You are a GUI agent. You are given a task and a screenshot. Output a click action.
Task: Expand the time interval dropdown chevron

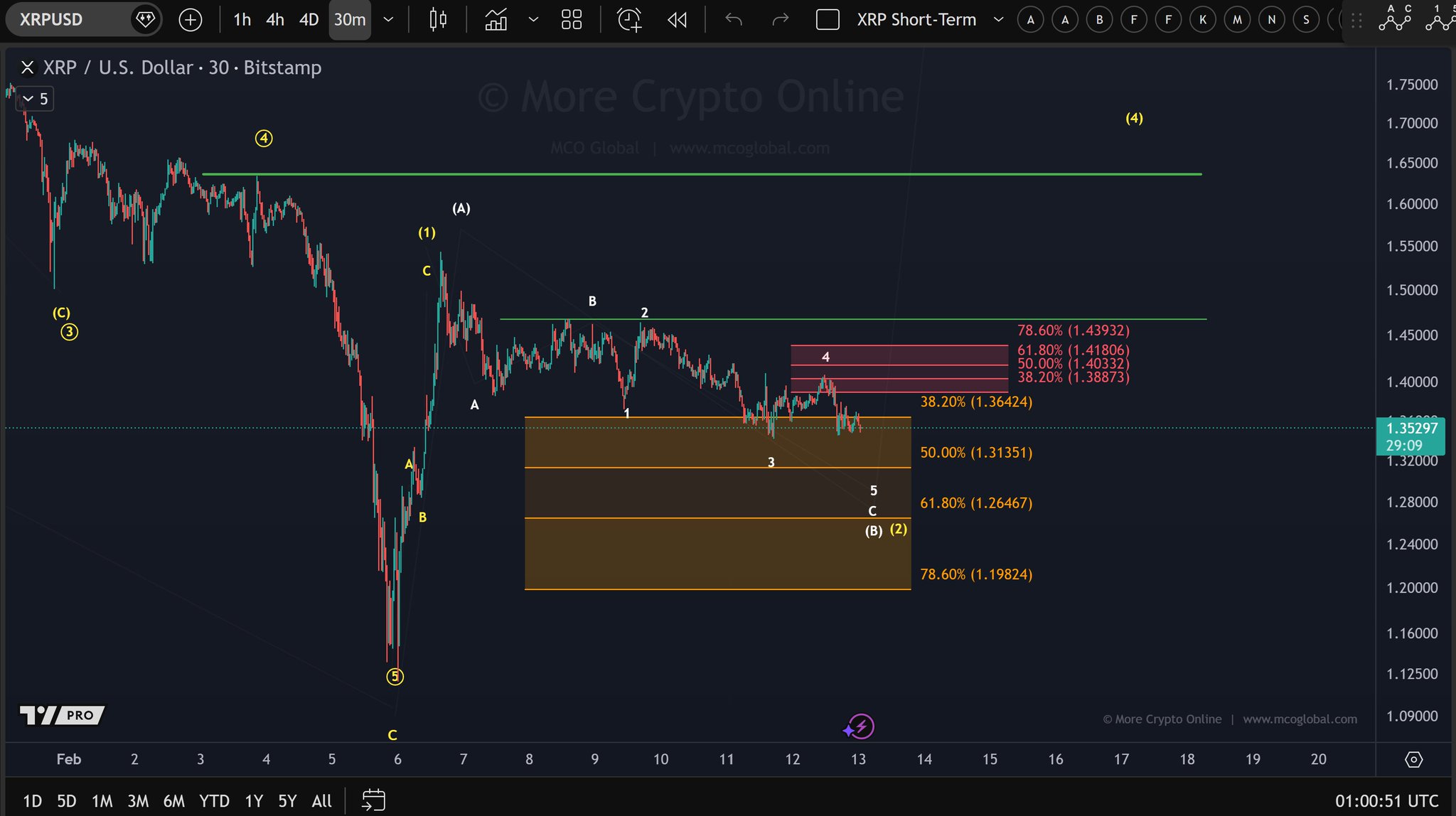coord(388,20)
